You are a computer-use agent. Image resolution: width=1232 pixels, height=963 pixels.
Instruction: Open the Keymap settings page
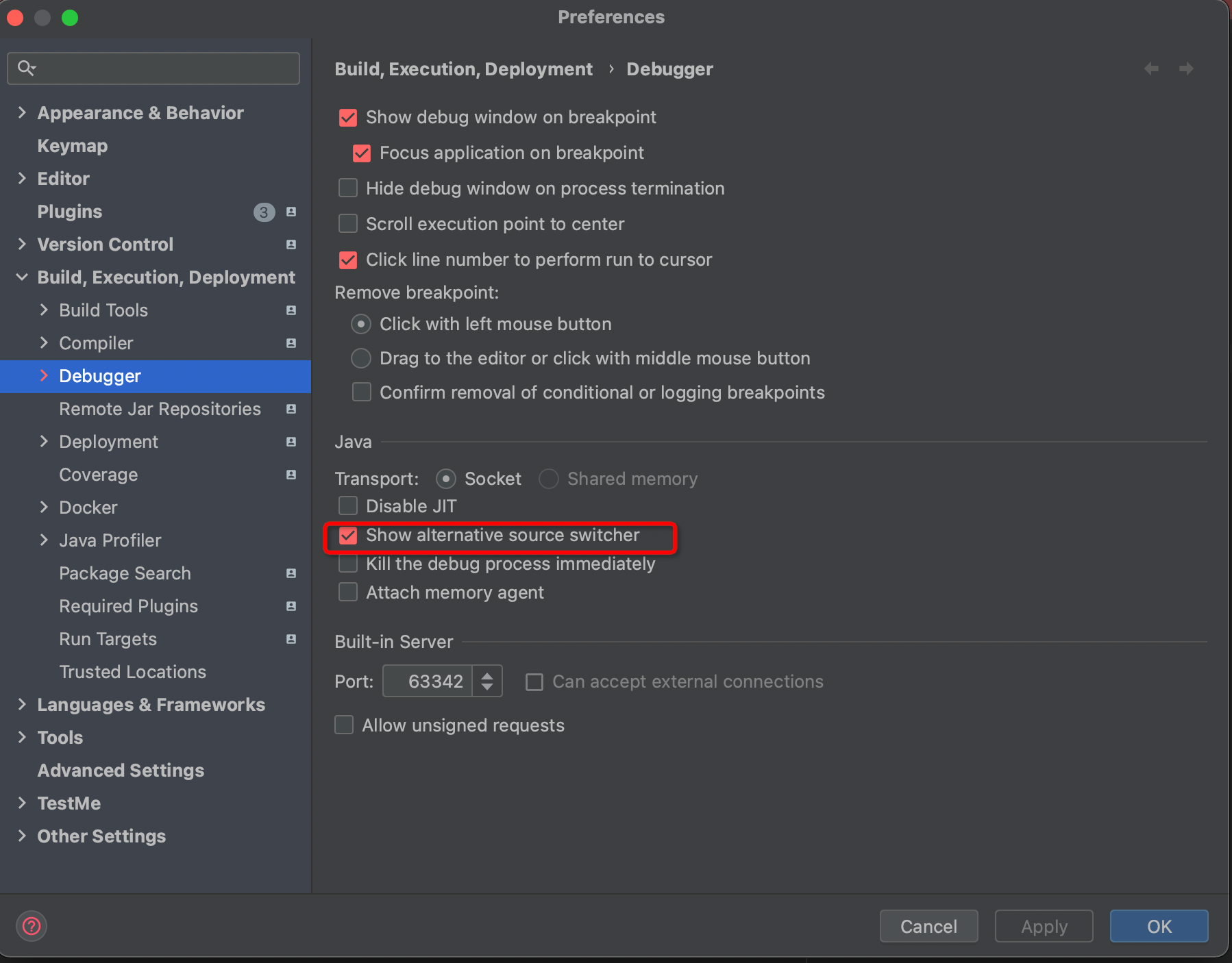click(72, 146)
